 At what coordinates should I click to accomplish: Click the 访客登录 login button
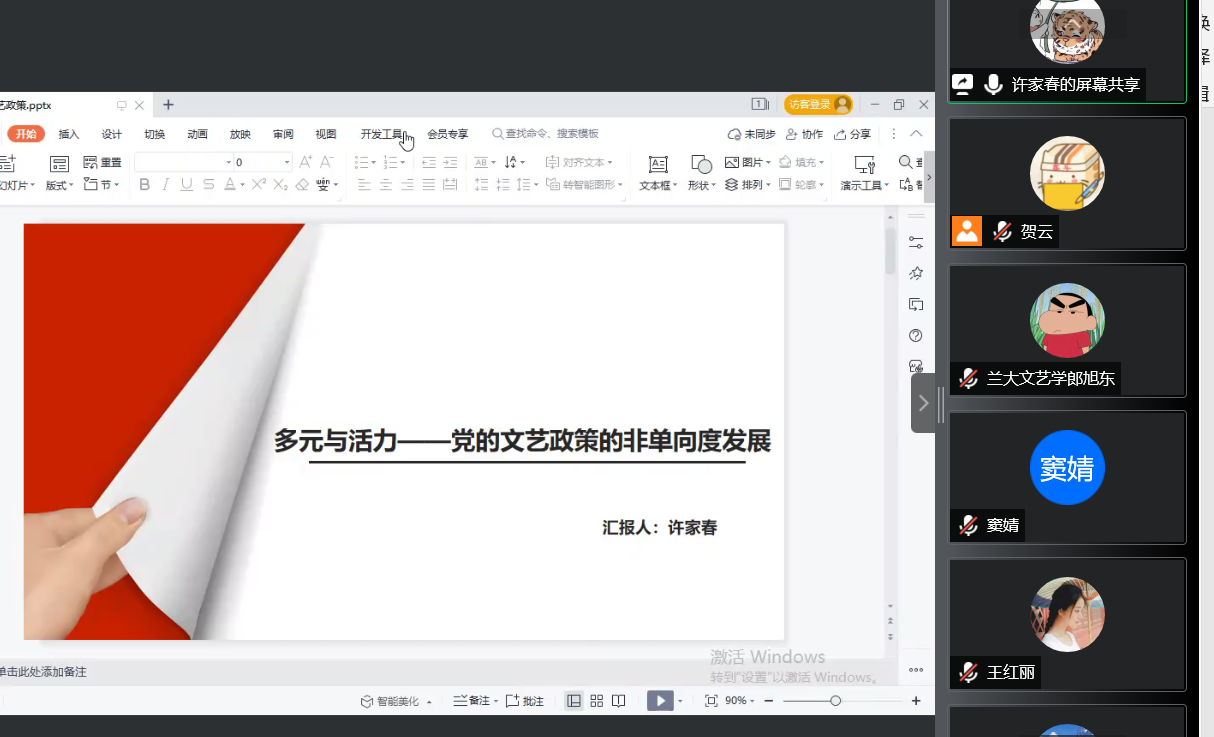(818, 105)
